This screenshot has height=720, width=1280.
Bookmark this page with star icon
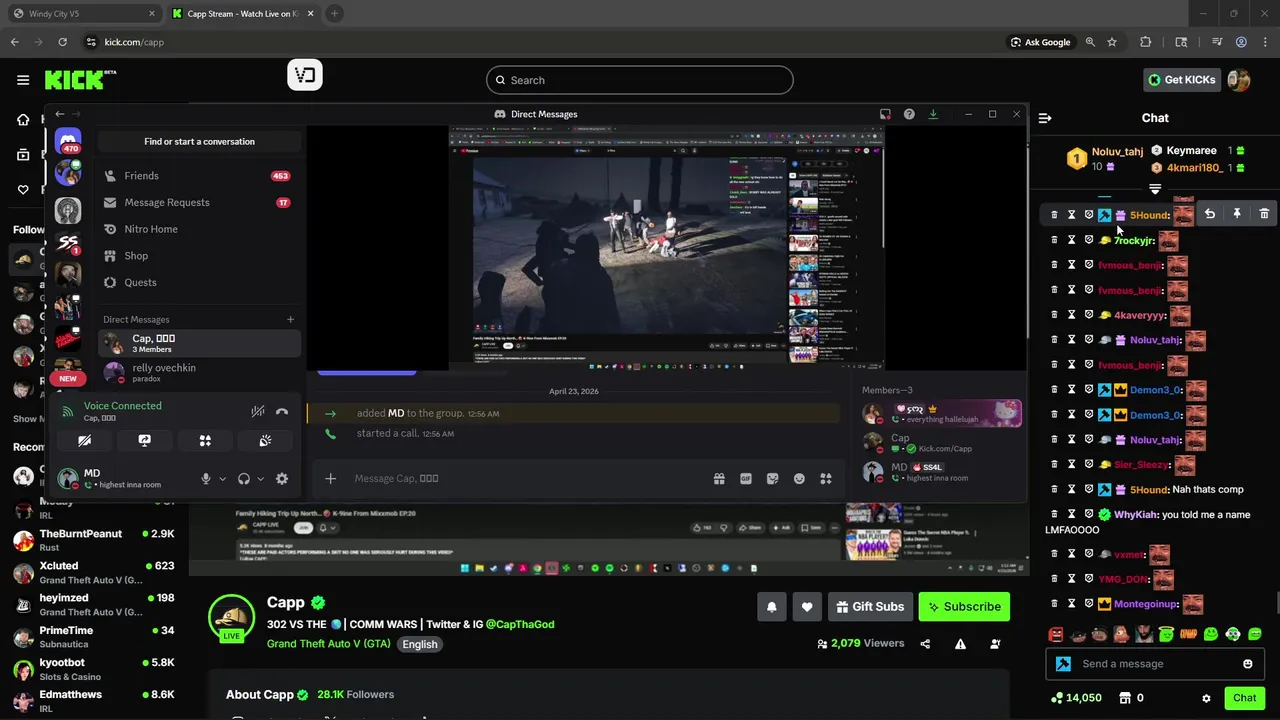(x=1112, y=42)
